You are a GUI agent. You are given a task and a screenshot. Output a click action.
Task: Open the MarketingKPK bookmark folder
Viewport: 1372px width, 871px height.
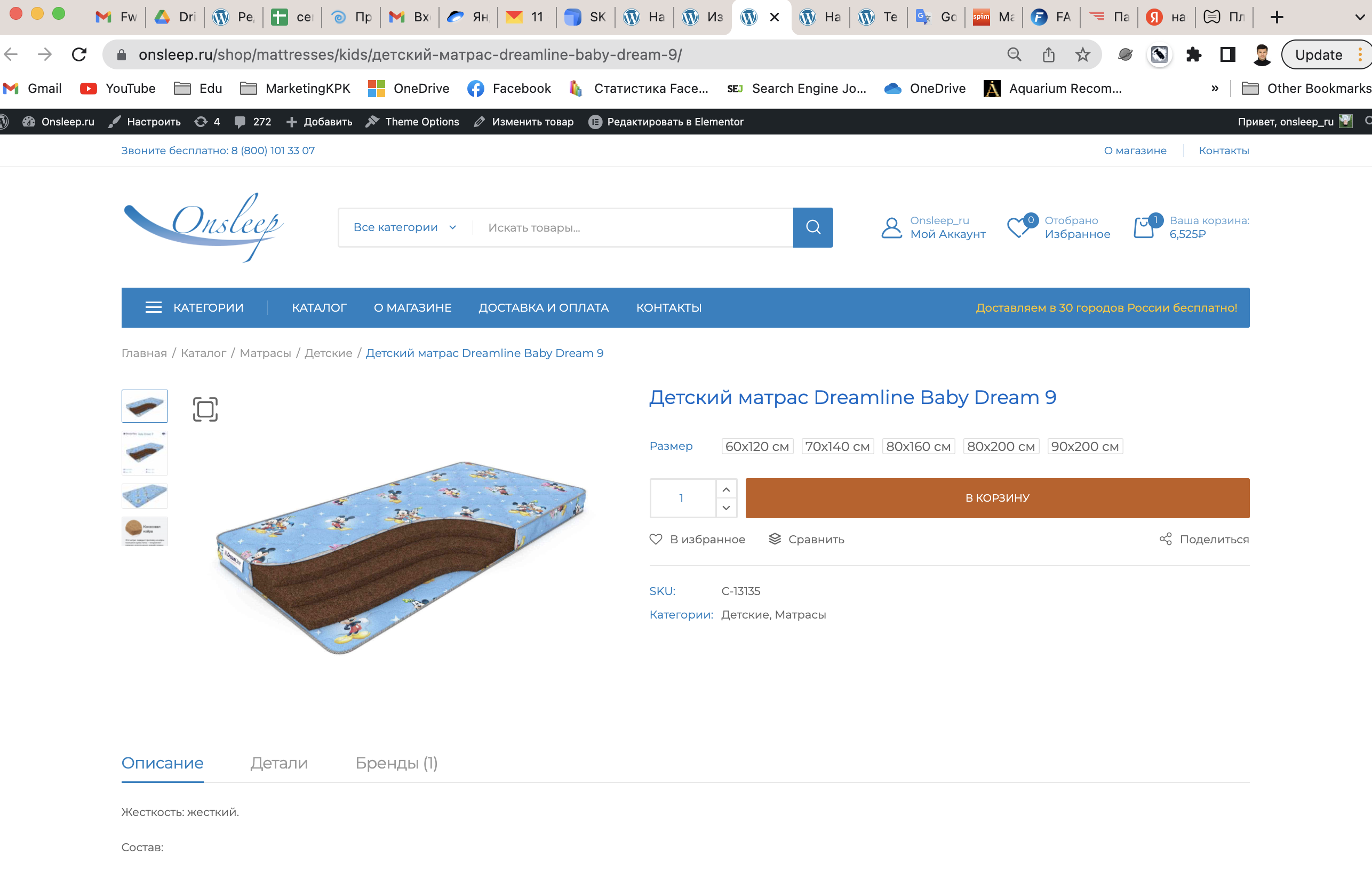click(x=295, y=89)
